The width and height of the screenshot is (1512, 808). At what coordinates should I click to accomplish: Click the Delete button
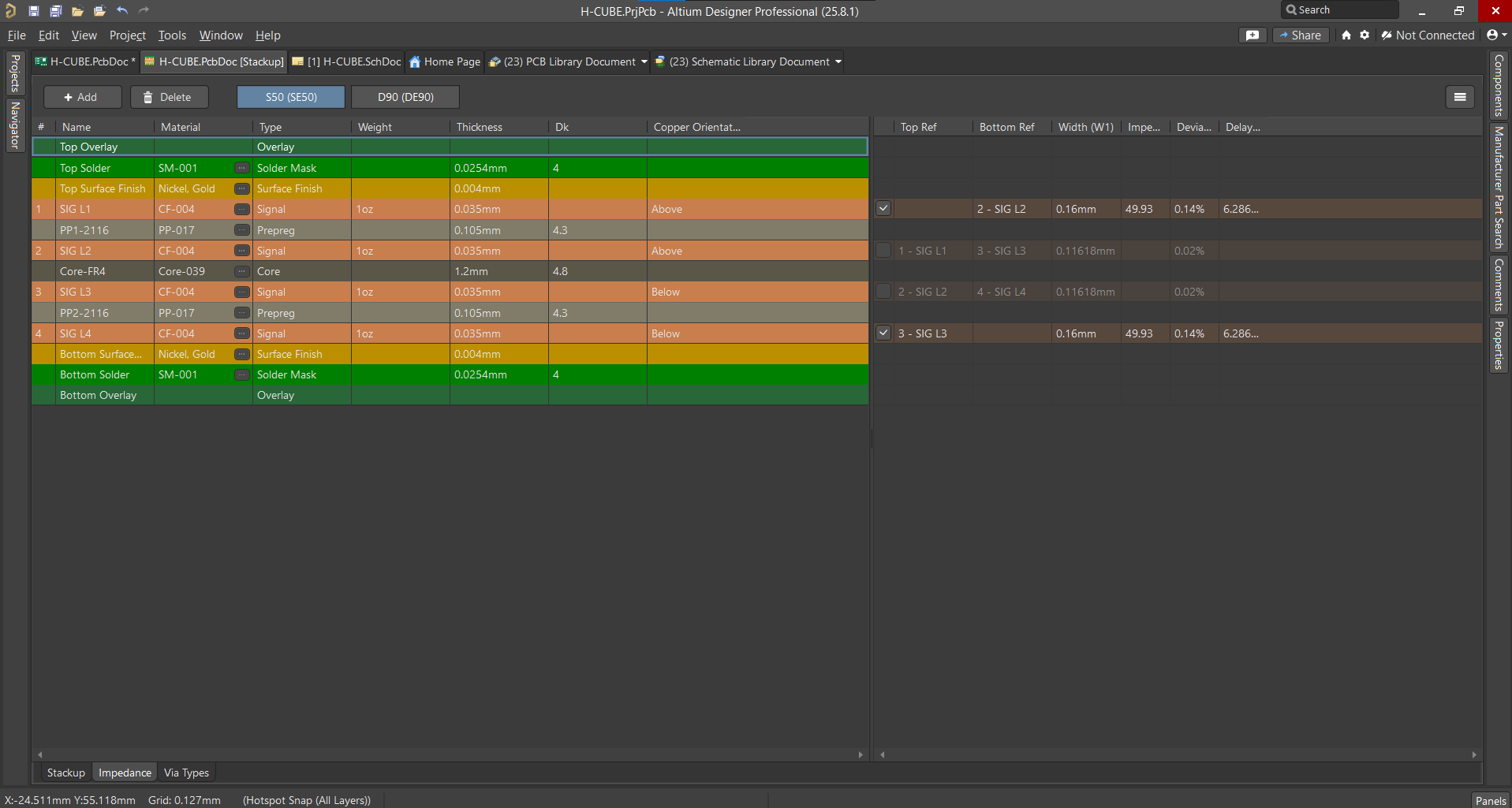[x=169, y=97]
